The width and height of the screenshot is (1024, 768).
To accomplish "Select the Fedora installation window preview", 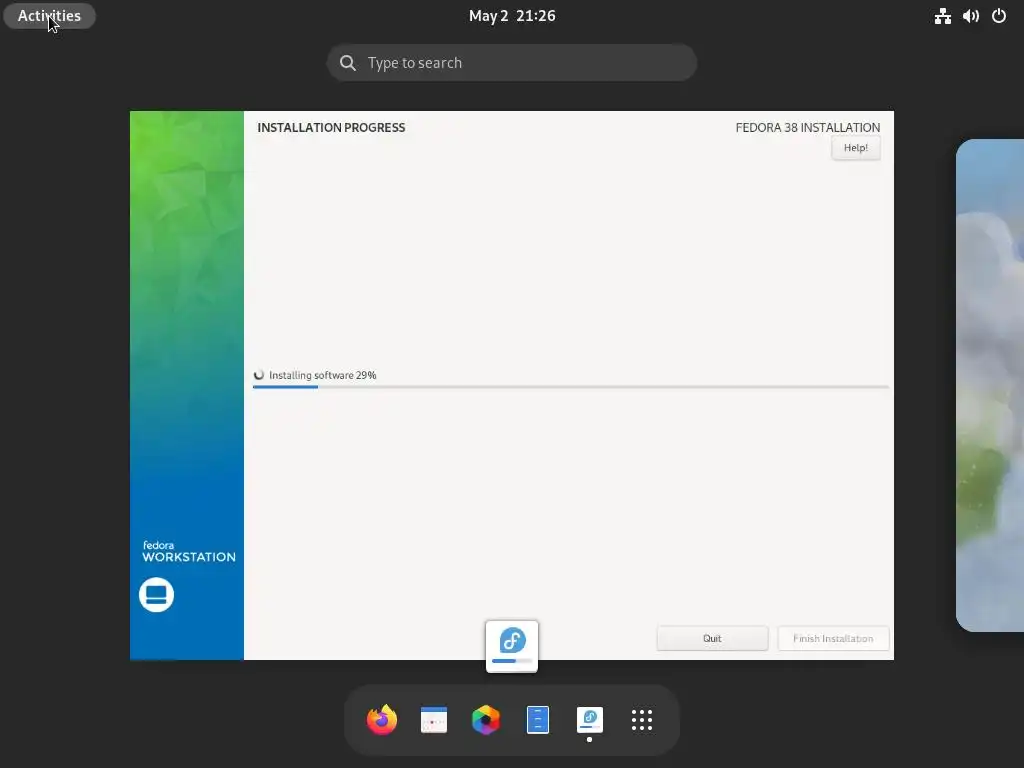I will [512, 385].
